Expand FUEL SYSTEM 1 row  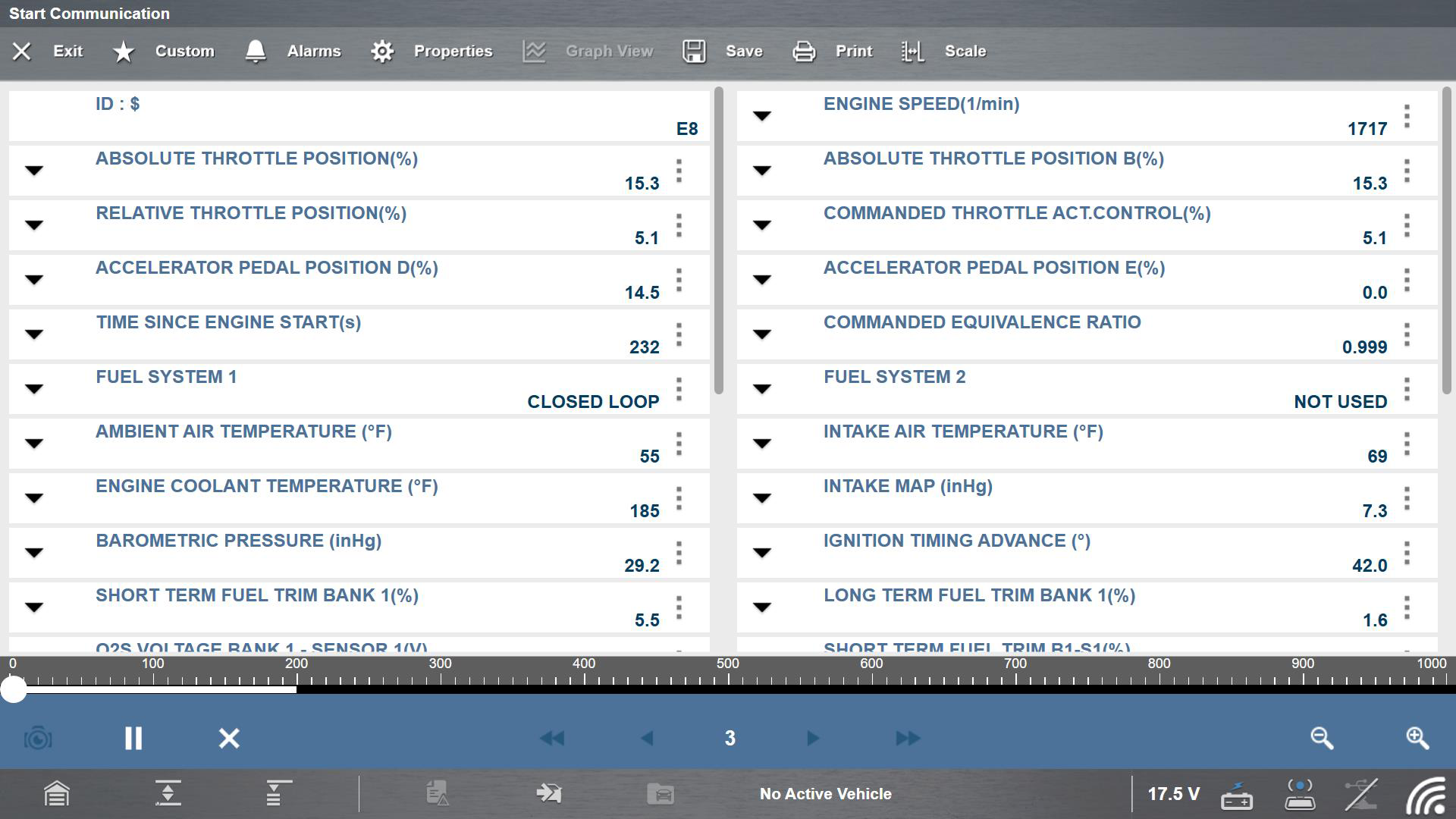tap(34, 389)
